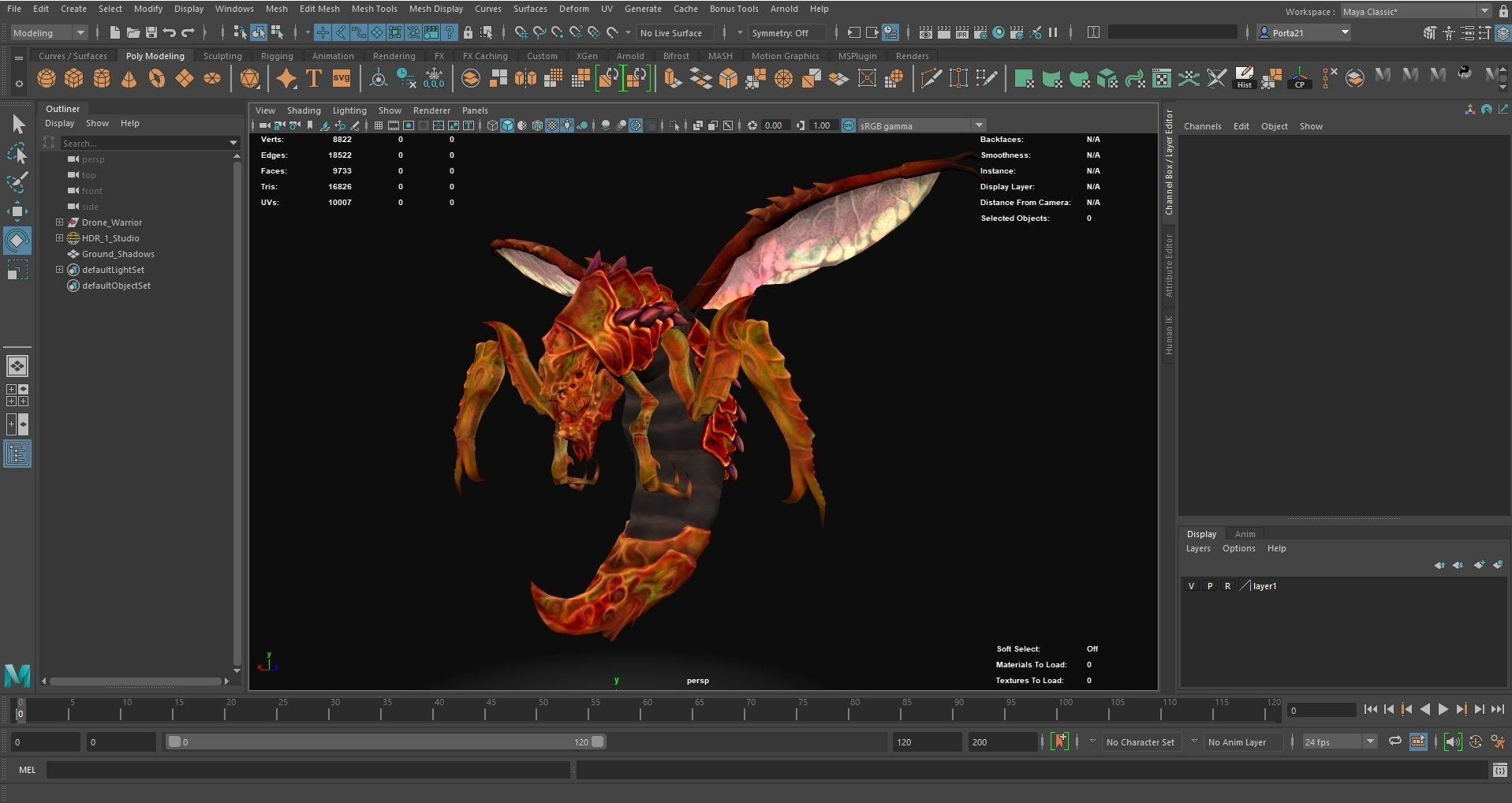
Task: Click No Character Set button
Action: pos(1140,742)
